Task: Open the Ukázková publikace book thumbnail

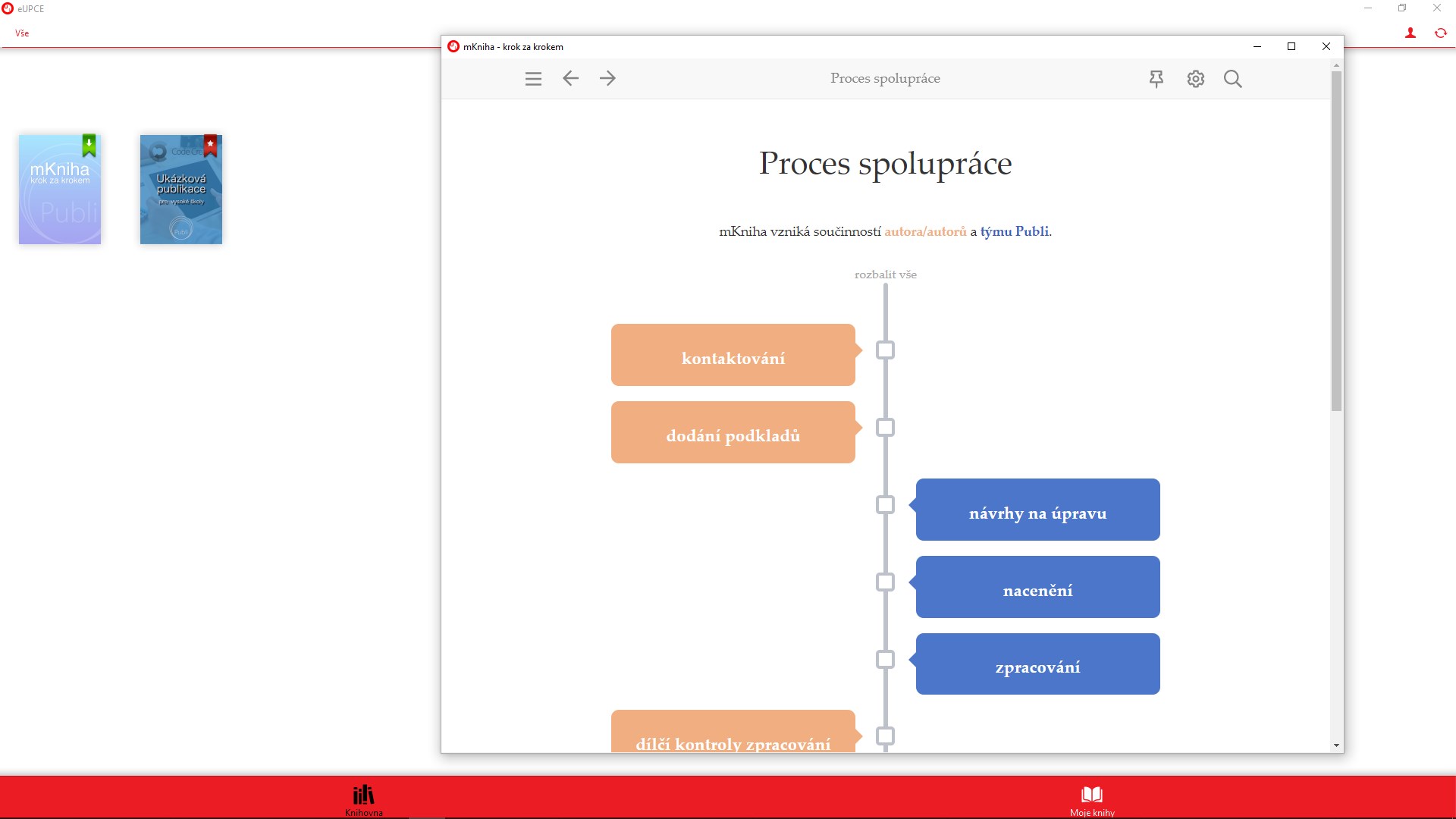Action: [x=180, y=190]
